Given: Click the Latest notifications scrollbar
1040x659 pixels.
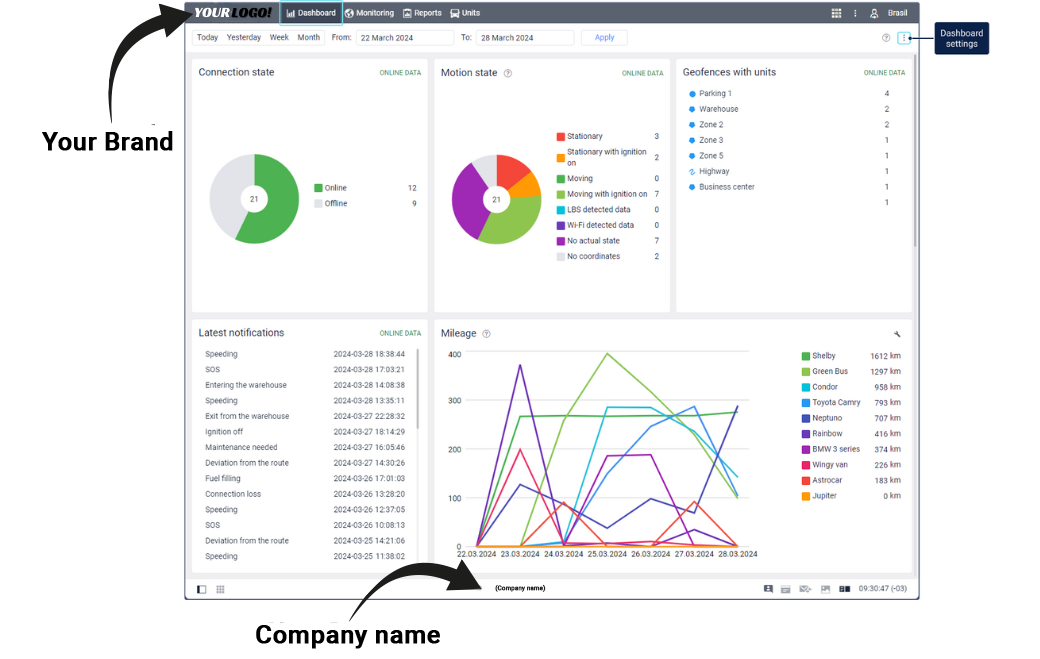Looking at the screenshot, I should tap(417, 390).
